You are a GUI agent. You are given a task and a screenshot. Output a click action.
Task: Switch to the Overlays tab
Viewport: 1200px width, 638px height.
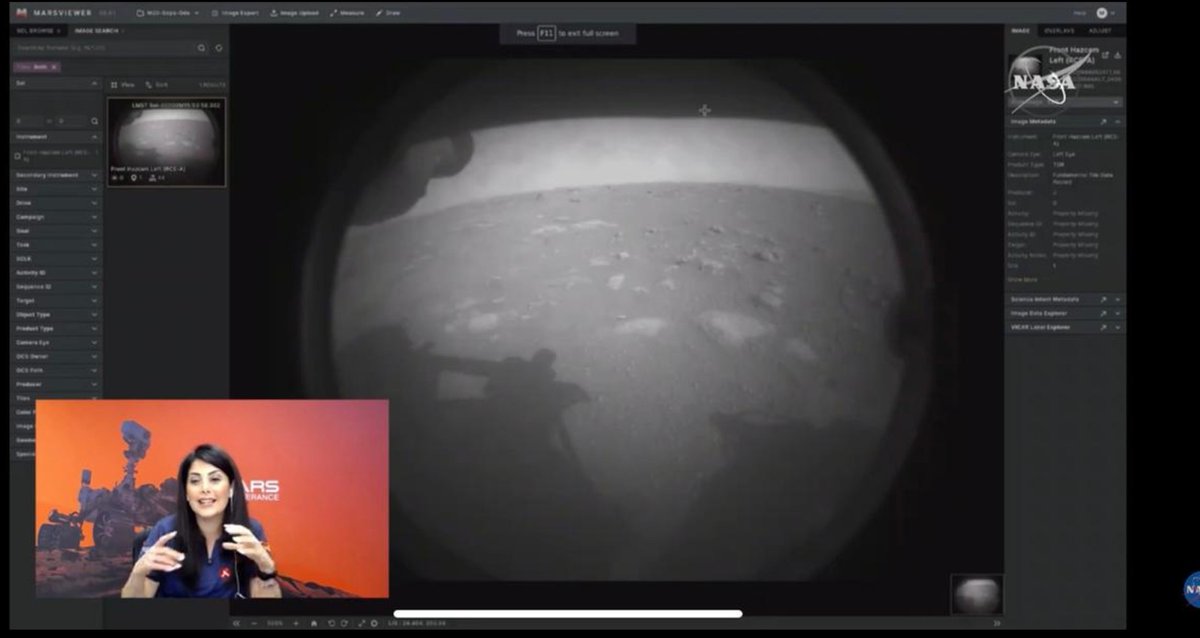pos(1060,31)
